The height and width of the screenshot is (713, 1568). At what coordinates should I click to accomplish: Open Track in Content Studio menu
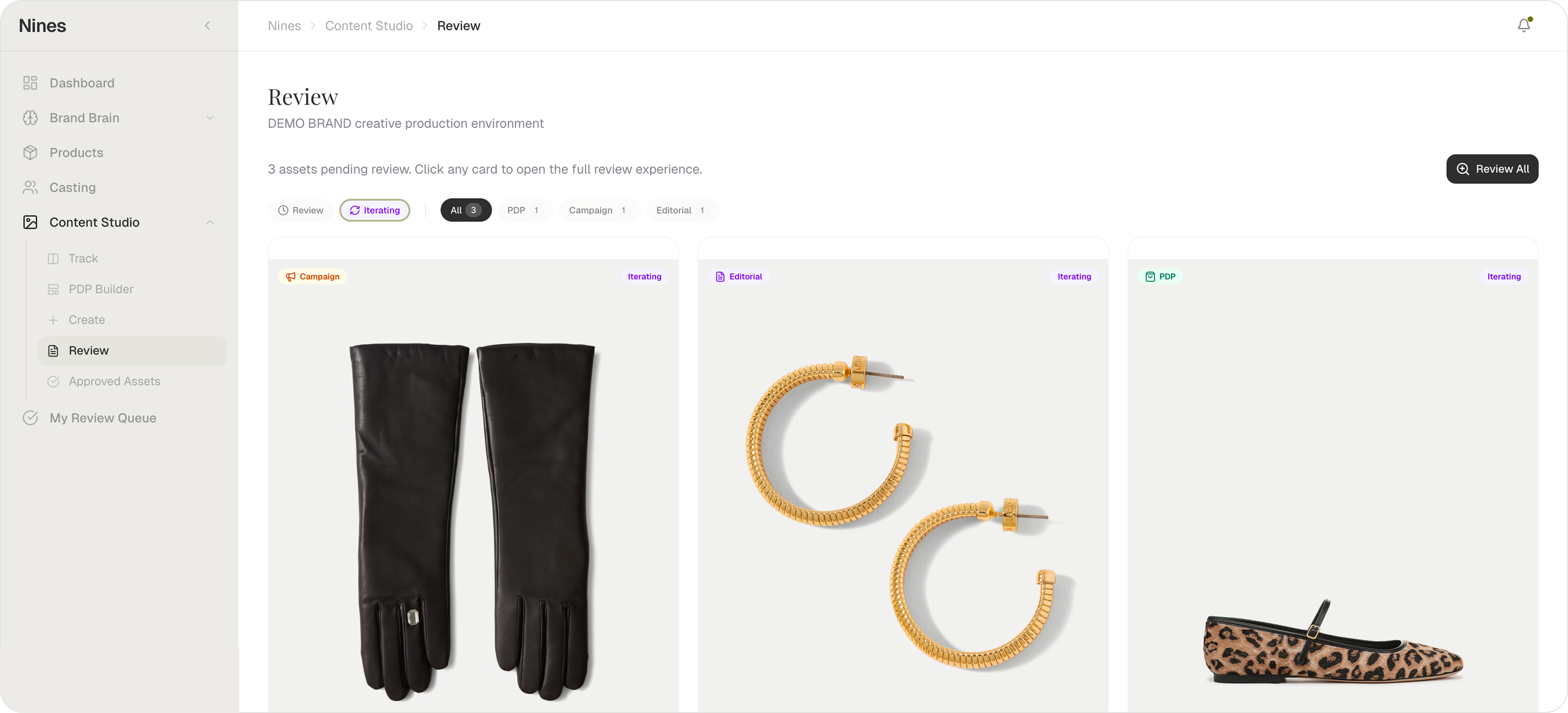click(84, 259)
